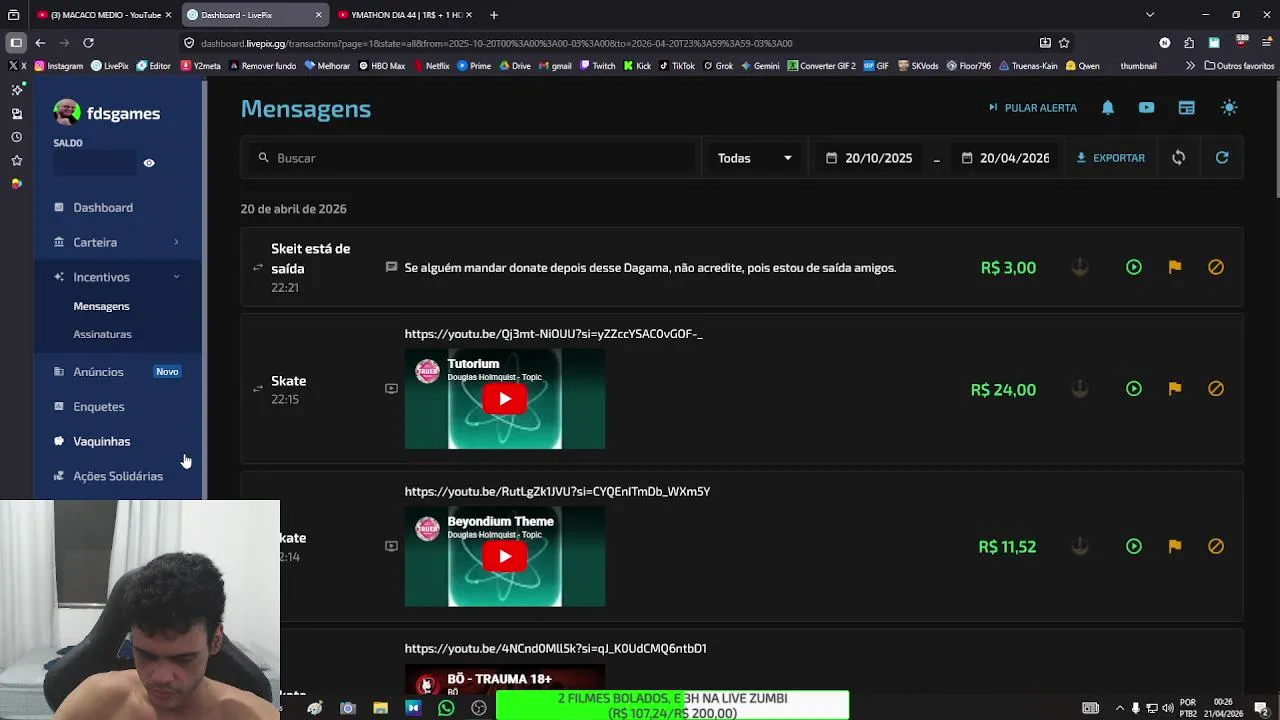Click the dimmed icon beside R$ 24,00
The image size is (1280, 720).
1080,389
